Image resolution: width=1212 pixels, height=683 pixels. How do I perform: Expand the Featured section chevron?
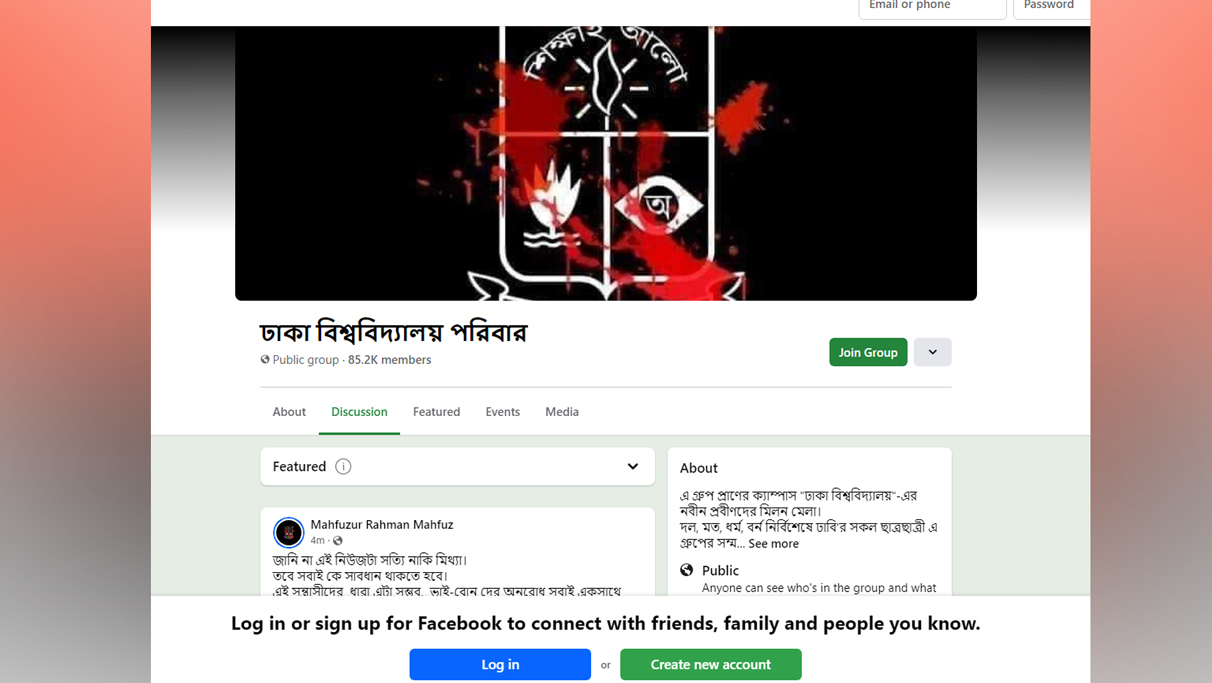(x=633, y=466)
